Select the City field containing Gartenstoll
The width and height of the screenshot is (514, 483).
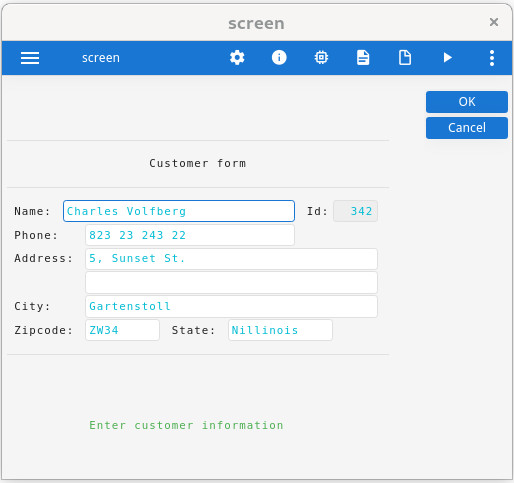(x=231, y=306)
